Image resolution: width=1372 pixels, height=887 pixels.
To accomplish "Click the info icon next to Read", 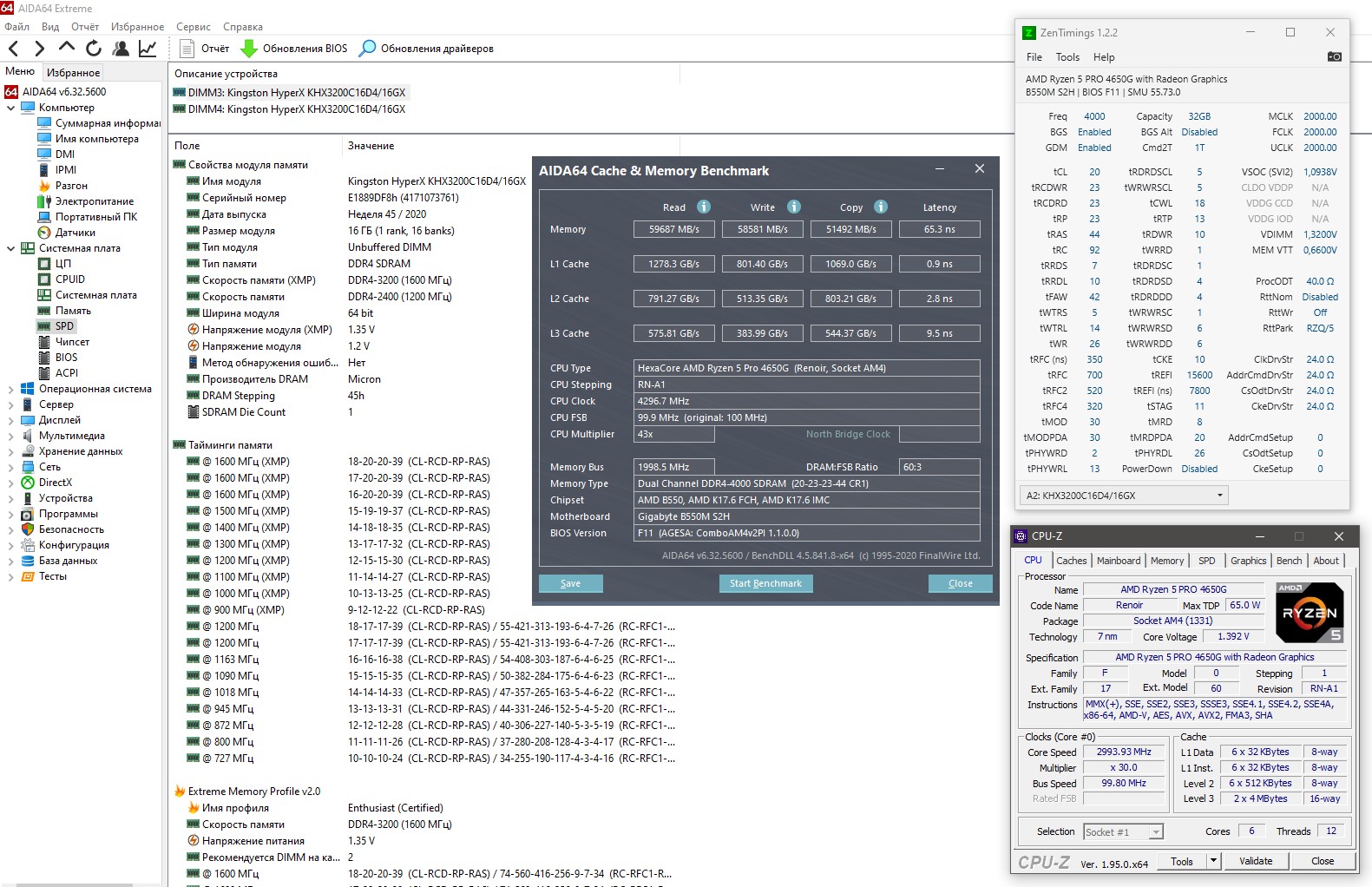I will [704, 207].
